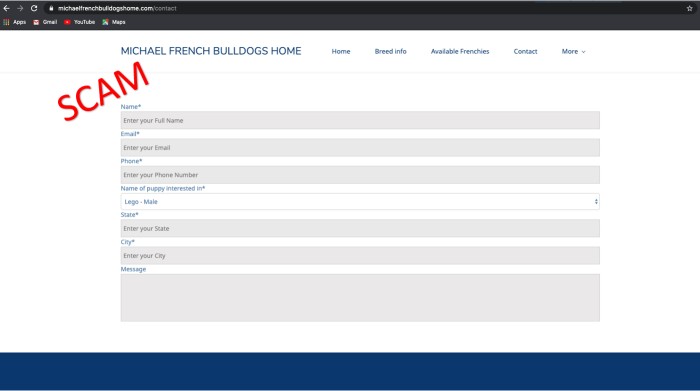Go to the Home nav page
Screen dimensions: 700x391
point(341,51)
